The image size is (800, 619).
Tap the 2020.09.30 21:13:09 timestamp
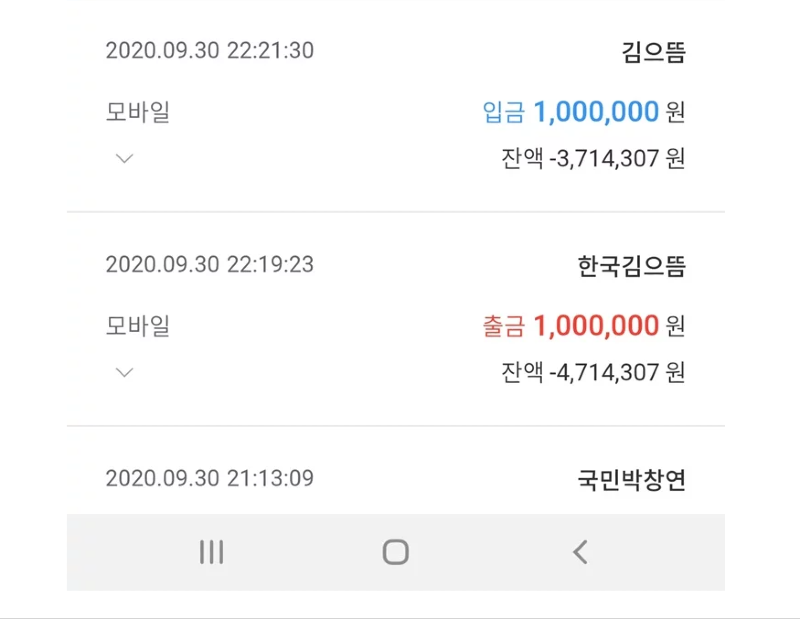tap(209, 478)
